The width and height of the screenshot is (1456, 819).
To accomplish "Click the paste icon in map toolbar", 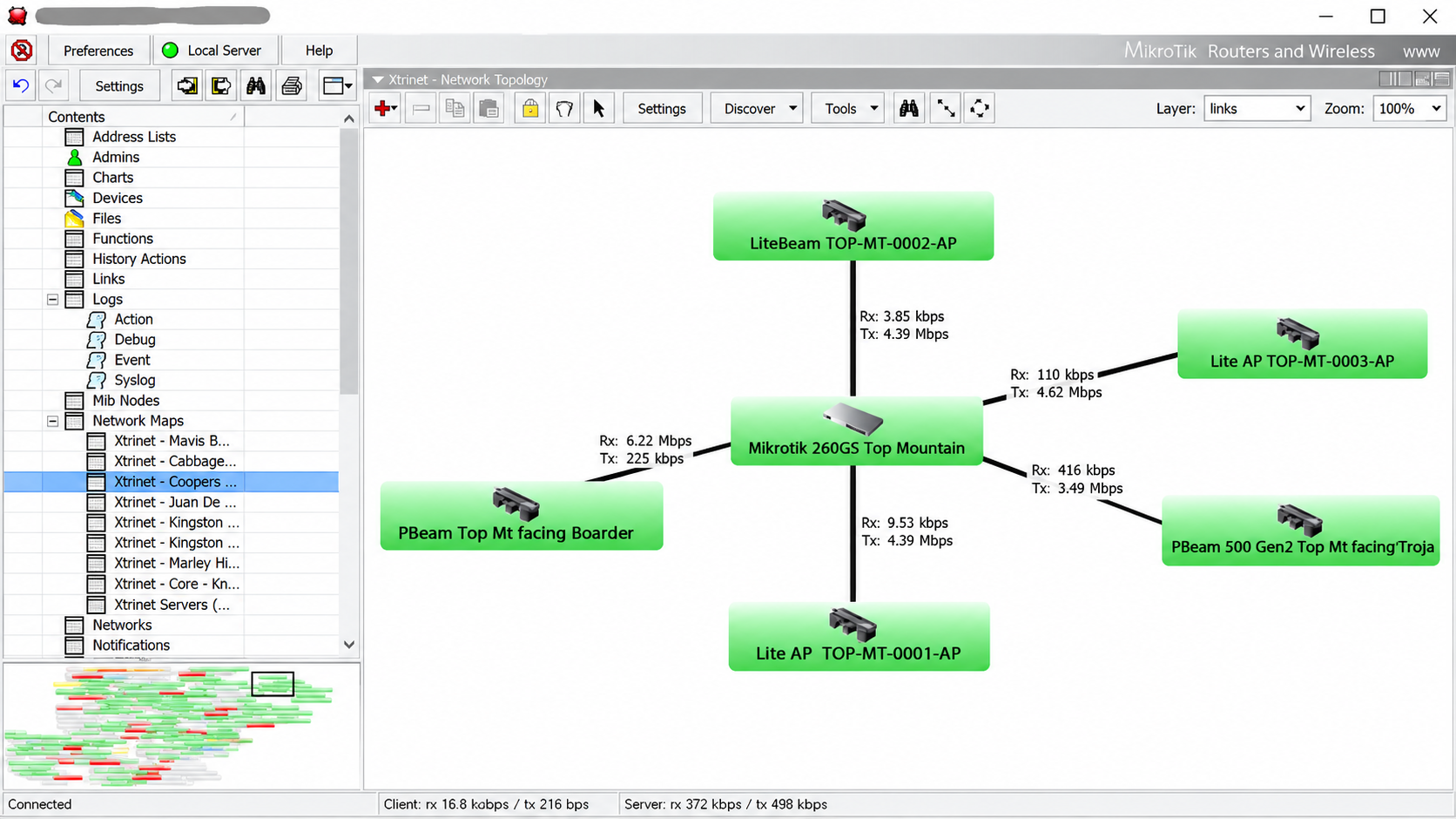I will [489, 109].
